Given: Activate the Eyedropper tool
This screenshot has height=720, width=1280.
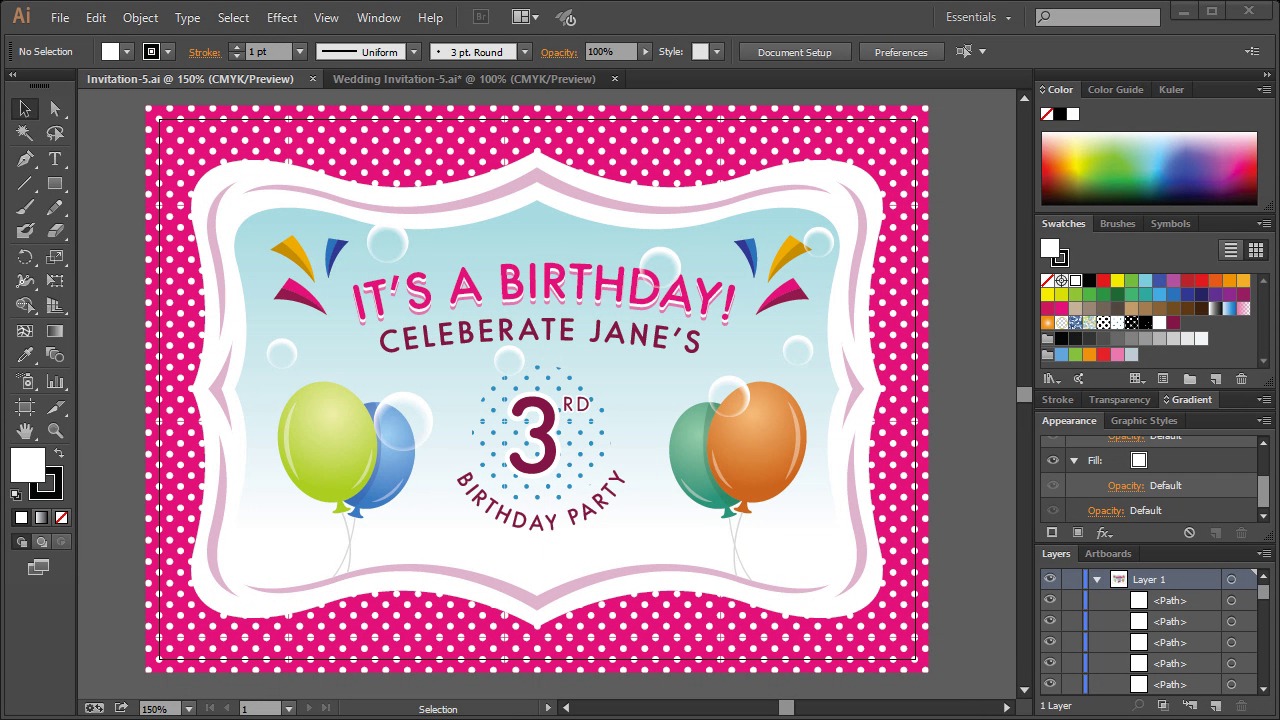Looking at the screenshot, I should (25, 356).
